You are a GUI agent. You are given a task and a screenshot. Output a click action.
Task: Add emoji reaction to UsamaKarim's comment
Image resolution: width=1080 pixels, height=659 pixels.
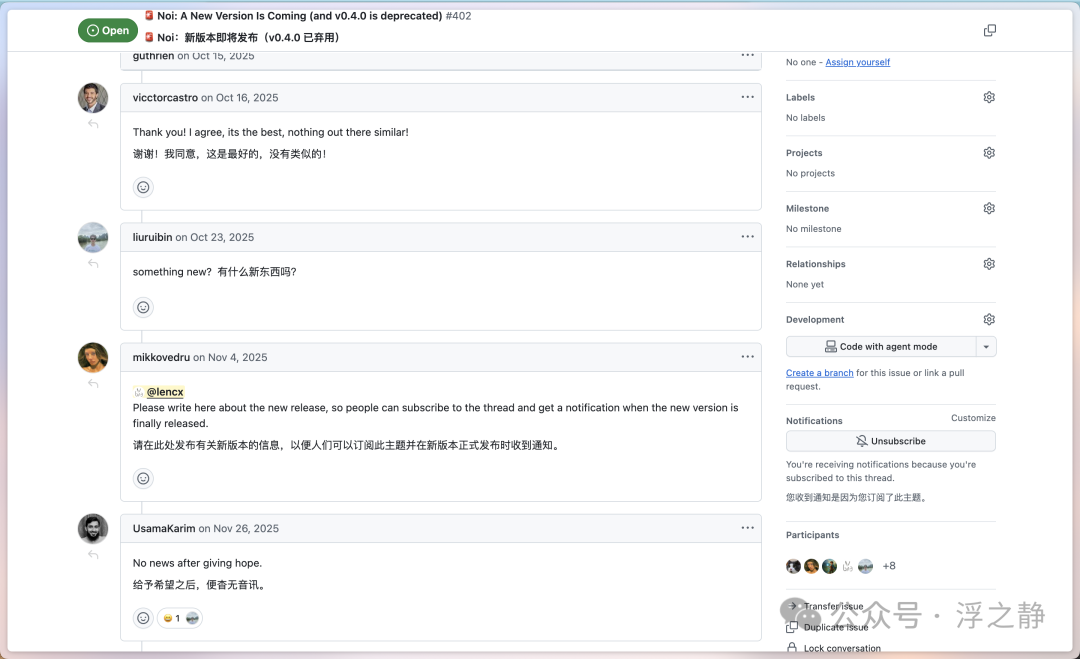[143, 618]
